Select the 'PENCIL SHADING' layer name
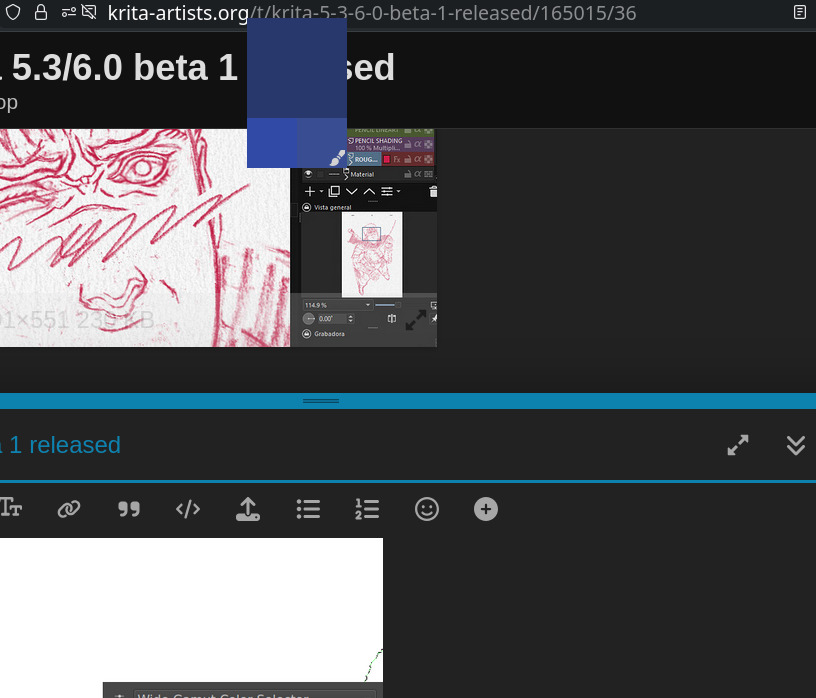 point(378,141)
